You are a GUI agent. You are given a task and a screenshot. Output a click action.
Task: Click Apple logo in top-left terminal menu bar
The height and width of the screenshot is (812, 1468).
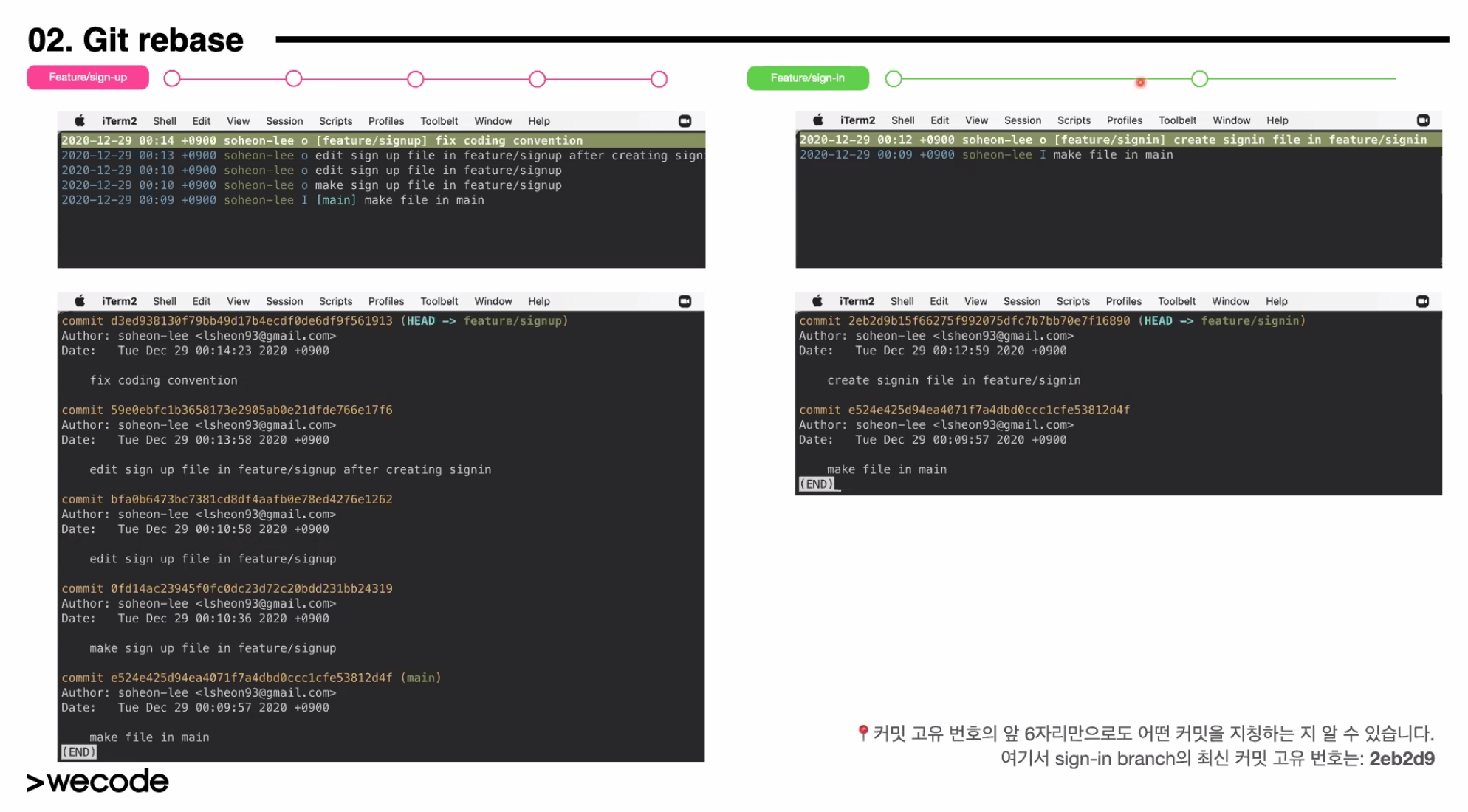[80, 120]
